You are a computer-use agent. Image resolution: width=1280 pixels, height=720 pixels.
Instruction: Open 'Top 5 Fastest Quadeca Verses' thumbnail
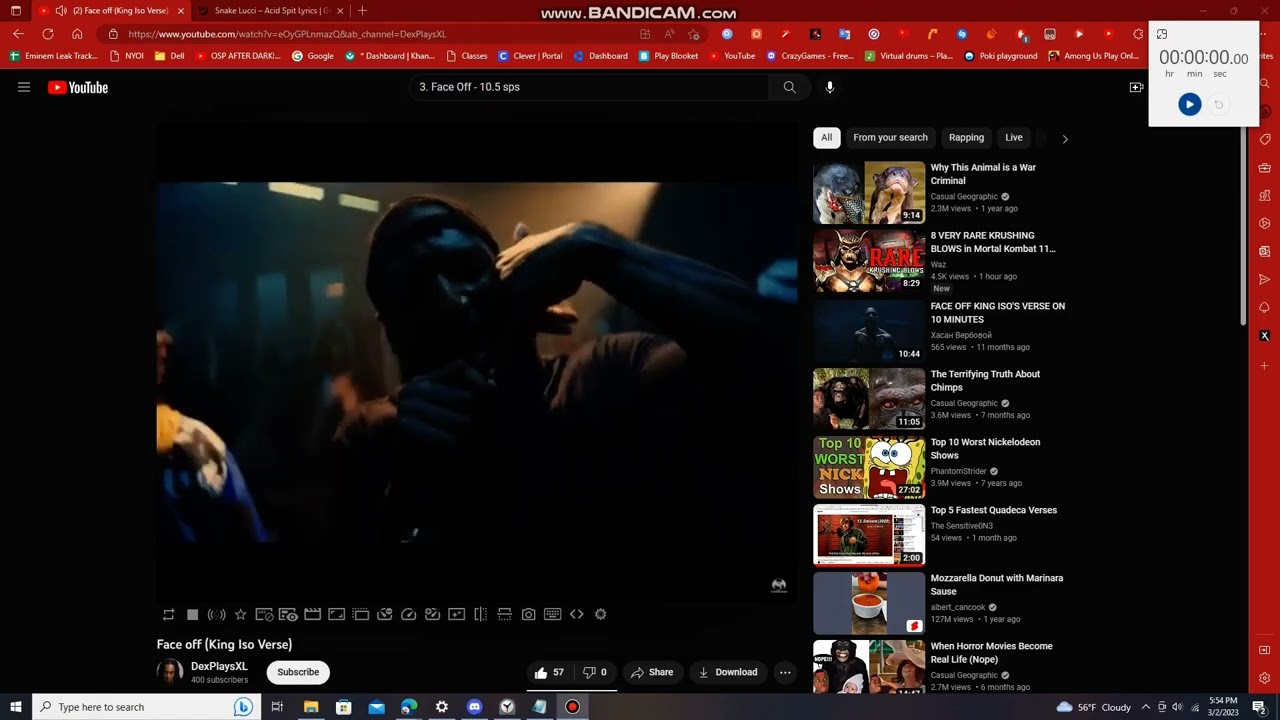pyautogui.click(x=869, y=534)
